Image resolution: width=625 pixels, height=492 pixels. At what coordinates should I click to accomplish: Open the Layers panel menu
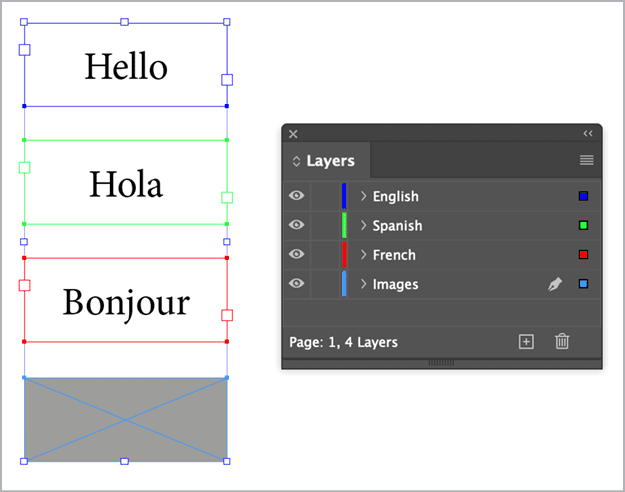586,160
